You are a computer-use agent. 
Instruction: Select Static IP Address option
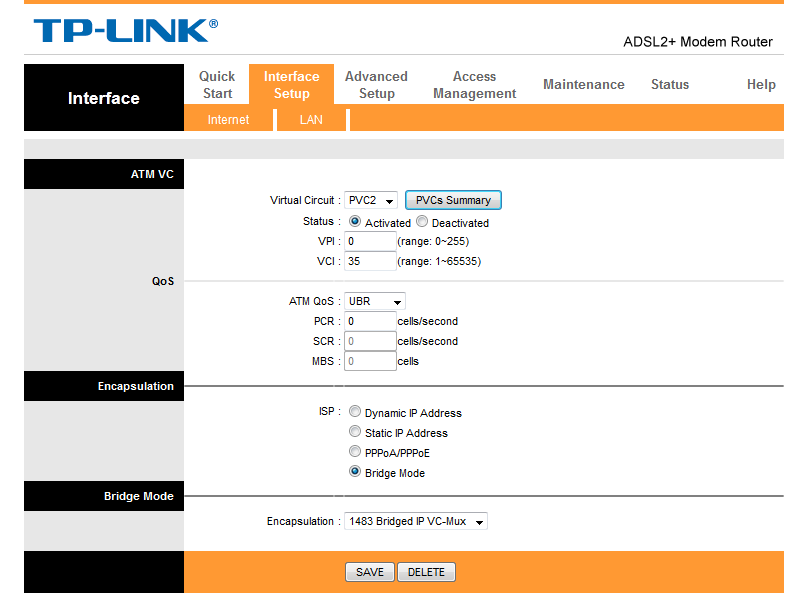click(x=355, y=431)
